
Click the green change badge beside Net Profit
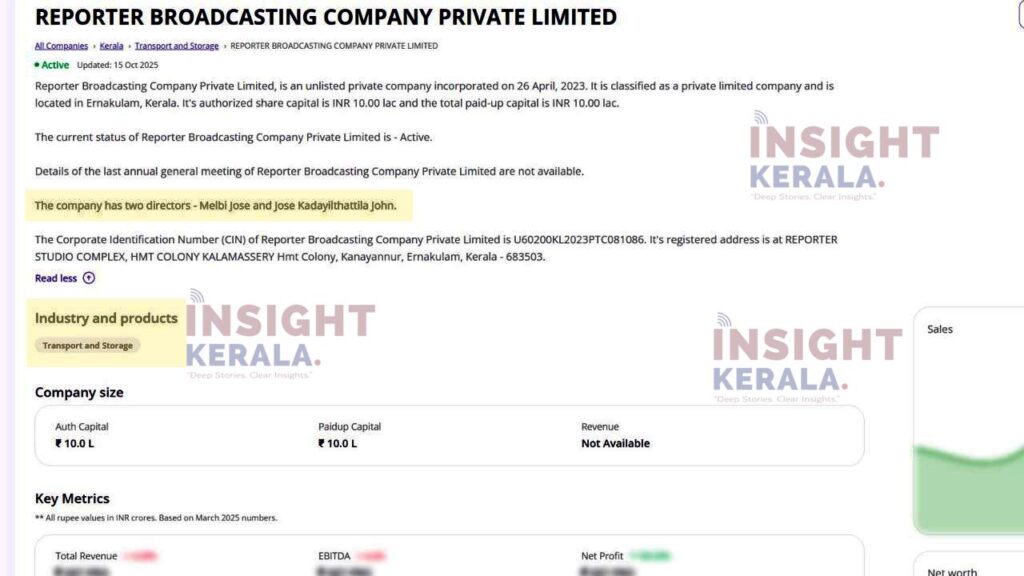649,556
